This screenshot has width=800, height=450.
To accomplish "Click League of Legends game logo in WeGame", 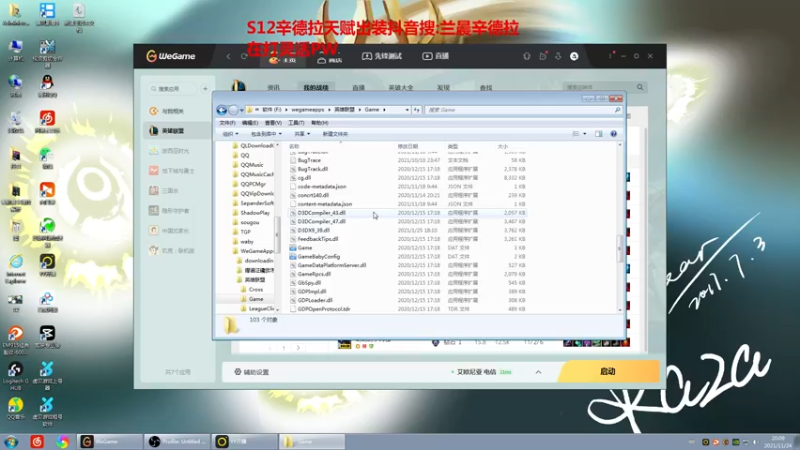I will [238, 86].
